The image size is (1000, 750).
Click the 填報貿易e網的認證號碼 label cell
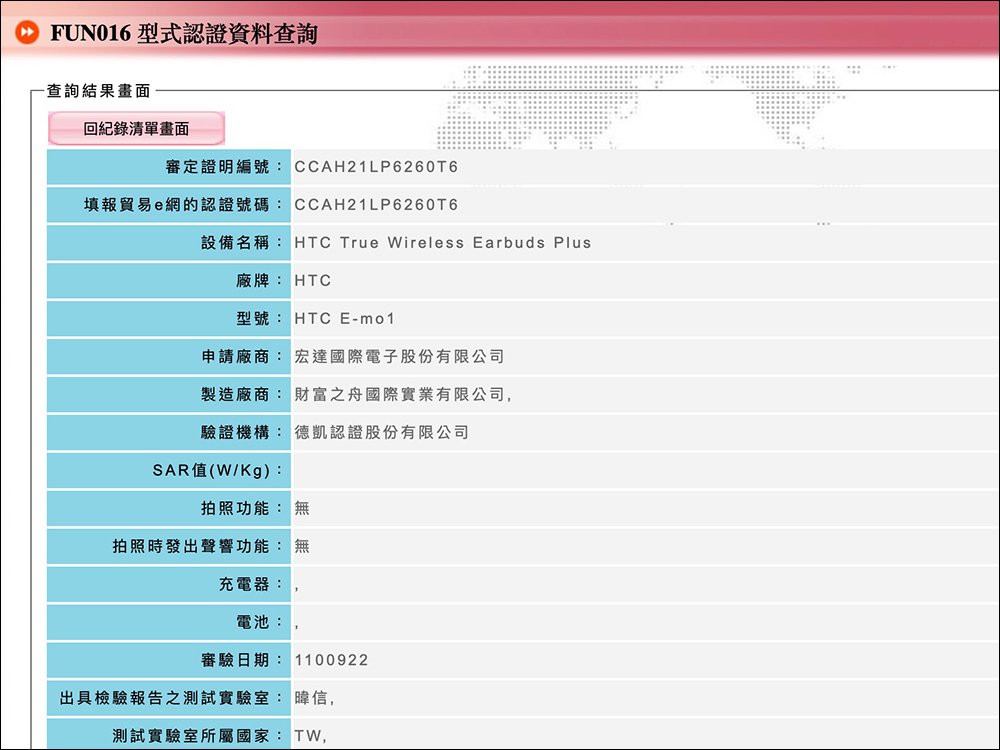point(169,205)
